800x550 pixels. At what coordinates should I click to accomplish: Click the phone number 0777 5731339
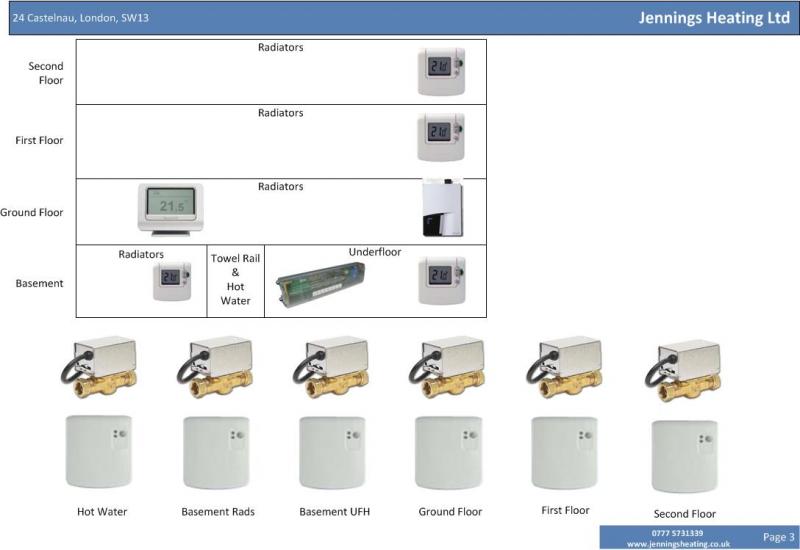[x=677, y=533]
